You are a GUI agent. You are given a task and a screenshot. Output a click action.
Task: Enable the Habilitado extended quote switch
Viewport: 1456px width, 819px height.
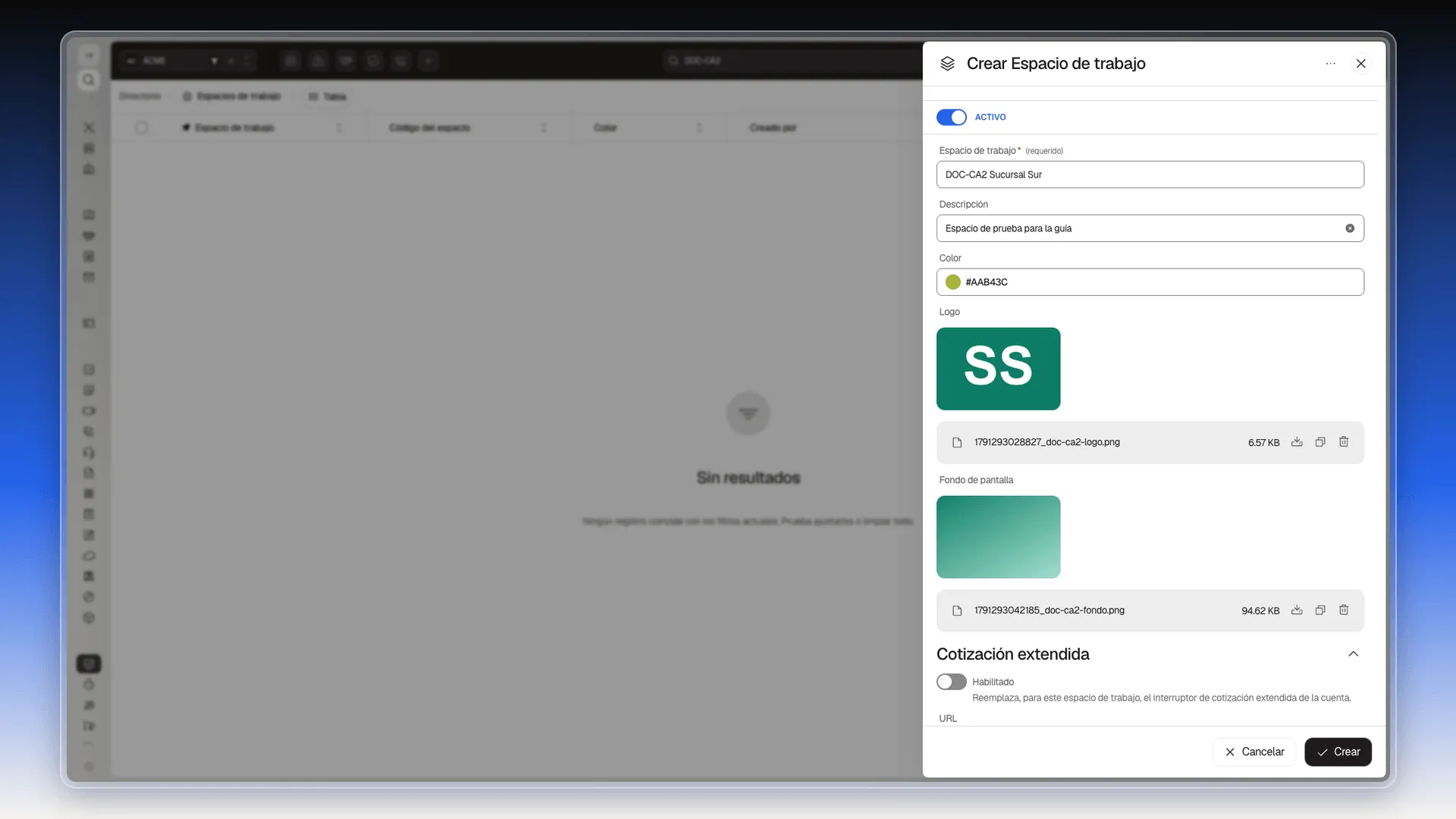point(951,682)
